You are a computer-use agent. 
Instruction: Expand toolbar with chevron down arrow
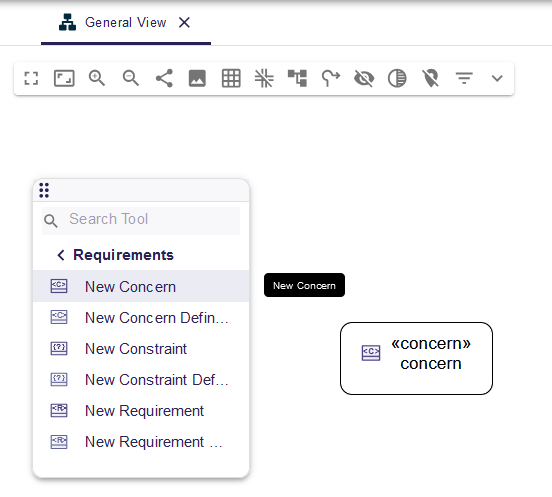click(497, 78)
